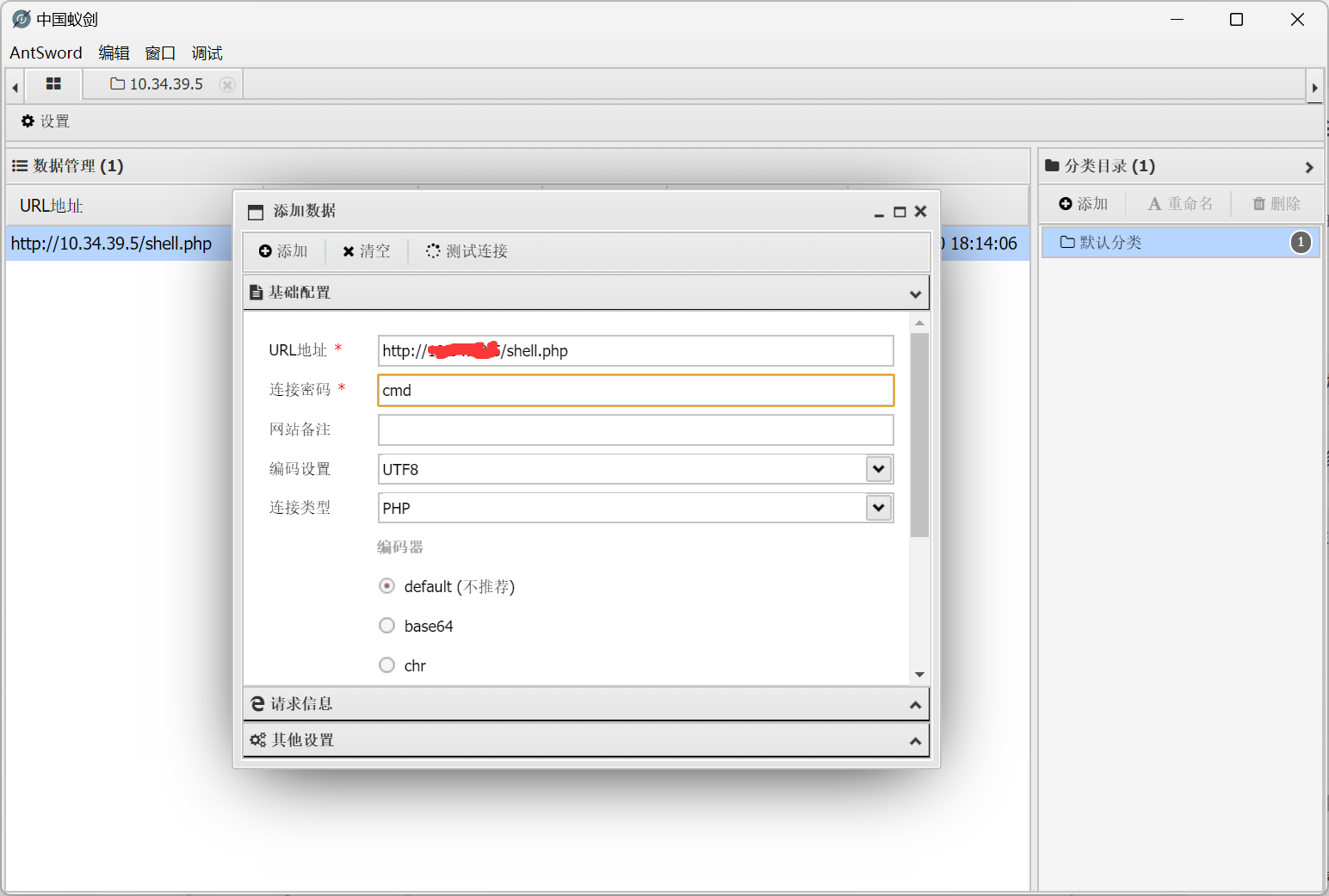Click the 中国蚁剑 app logo icon
The image size is (1329, 896).
[22, 19]
